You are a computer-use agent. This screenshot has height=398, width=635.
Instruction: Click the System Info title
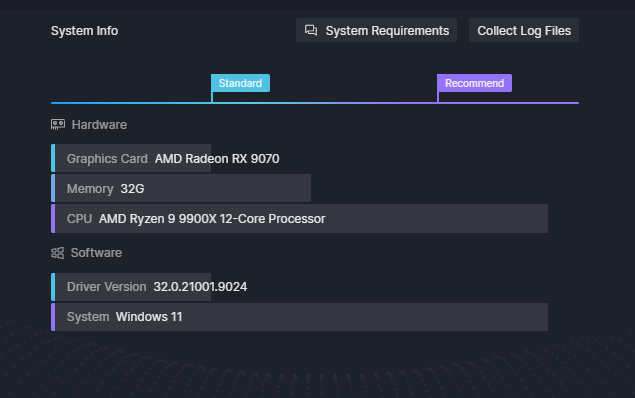pyautogui.click(x=85, y=31)
